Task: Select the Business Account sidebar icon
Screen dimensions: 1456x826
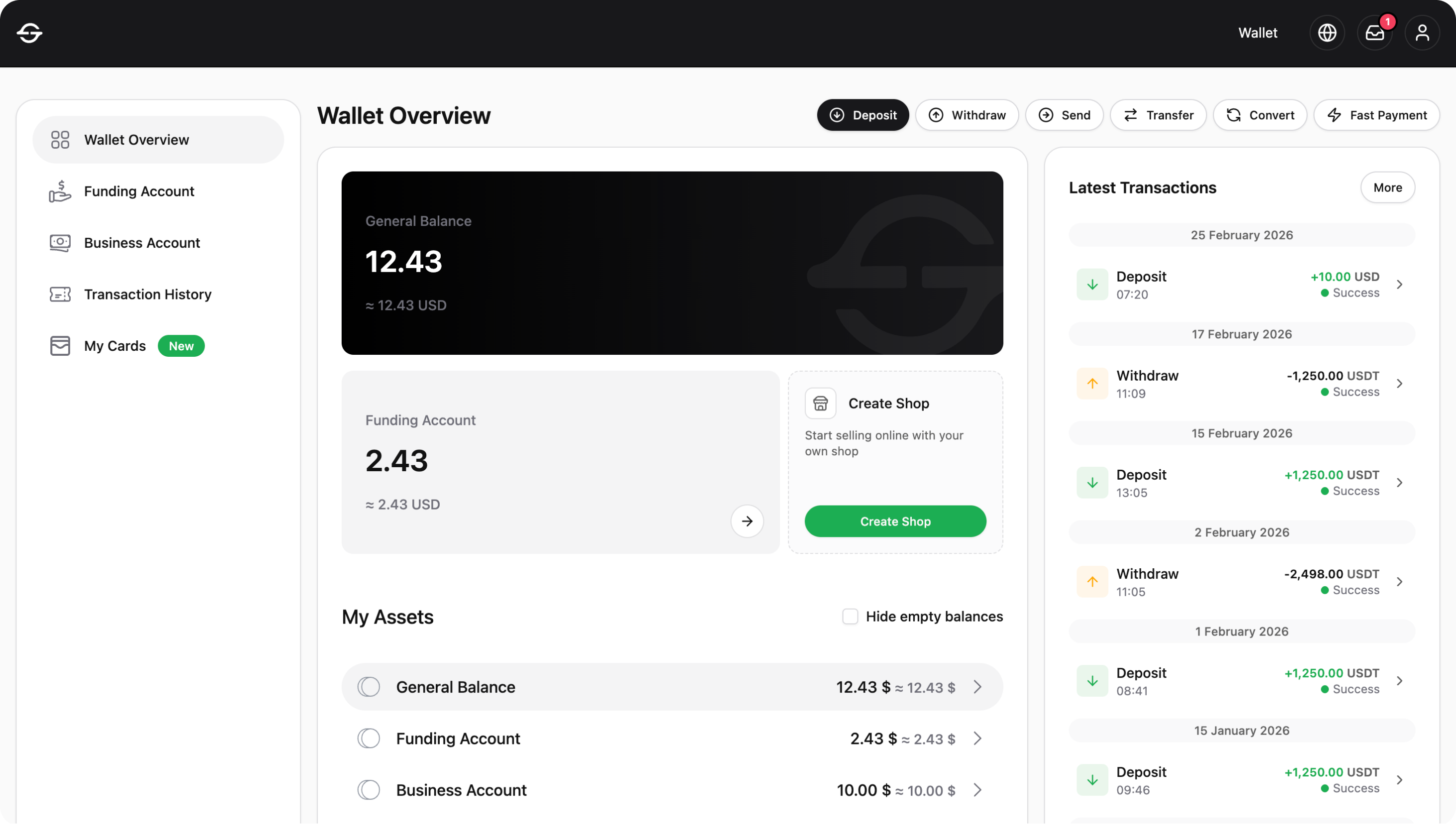Action: (60, 242)
